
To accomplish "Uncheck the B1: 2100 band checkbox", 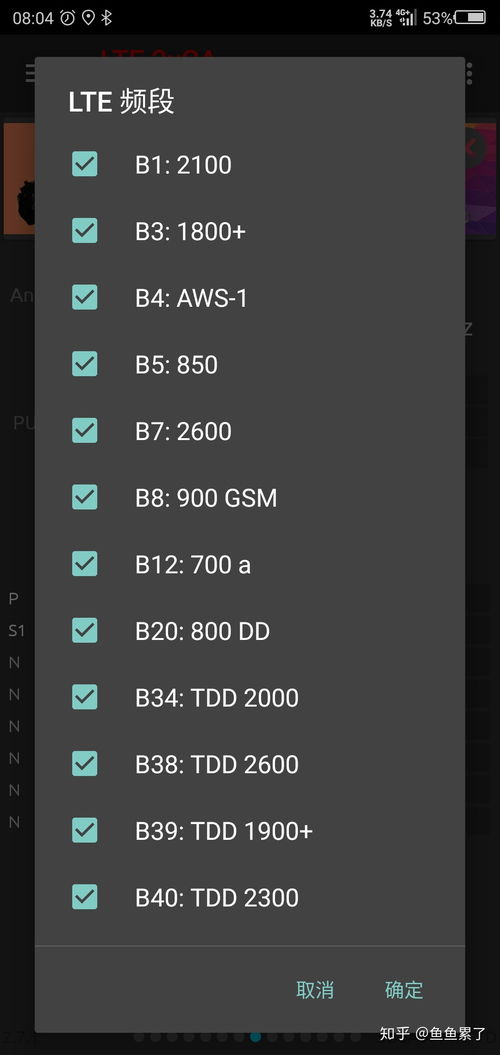I will (x=85, y=164).
